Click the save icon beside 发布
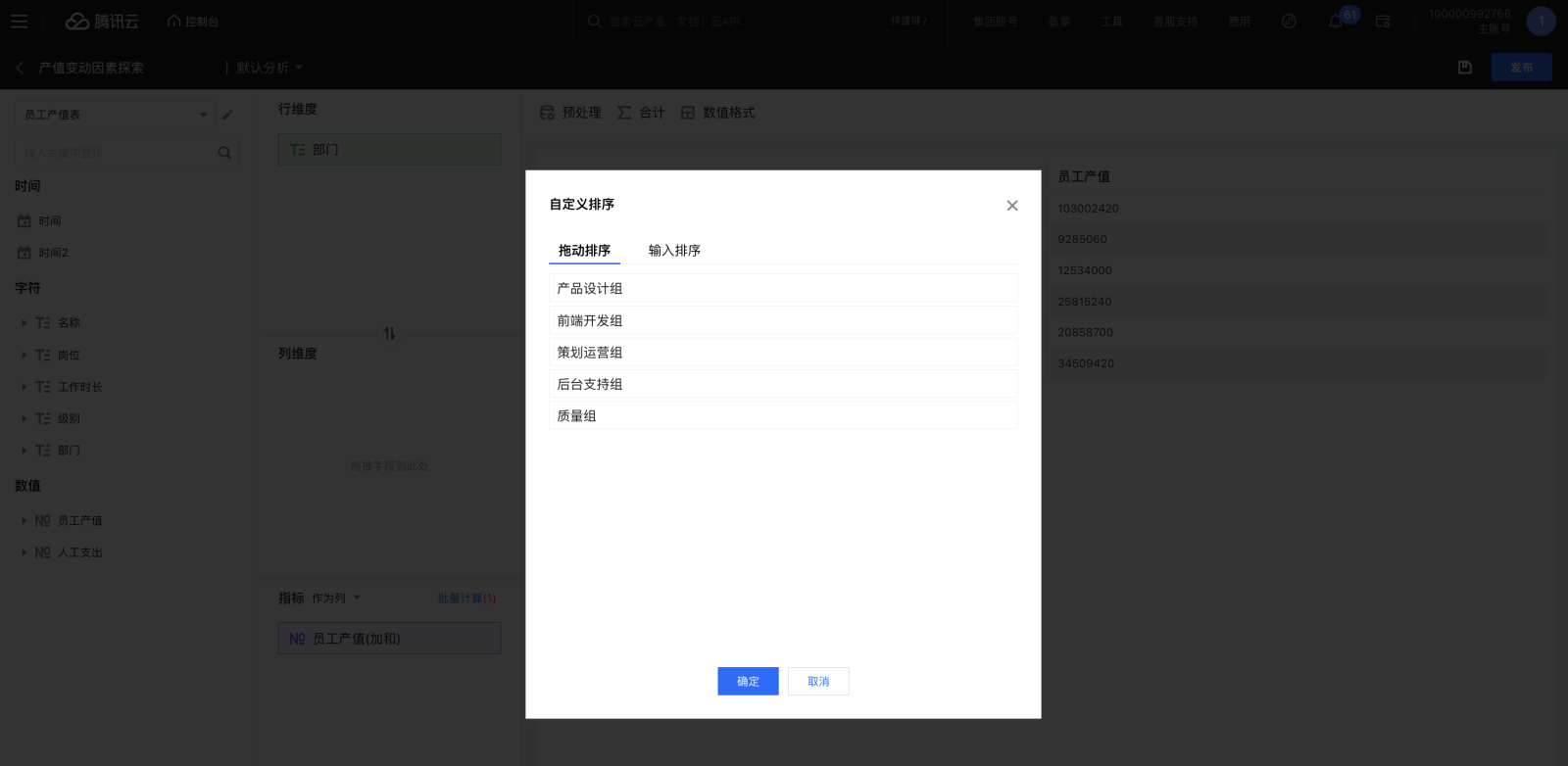The width and height of the screenshot is (1568, 766). click(x=1465, y=68)
